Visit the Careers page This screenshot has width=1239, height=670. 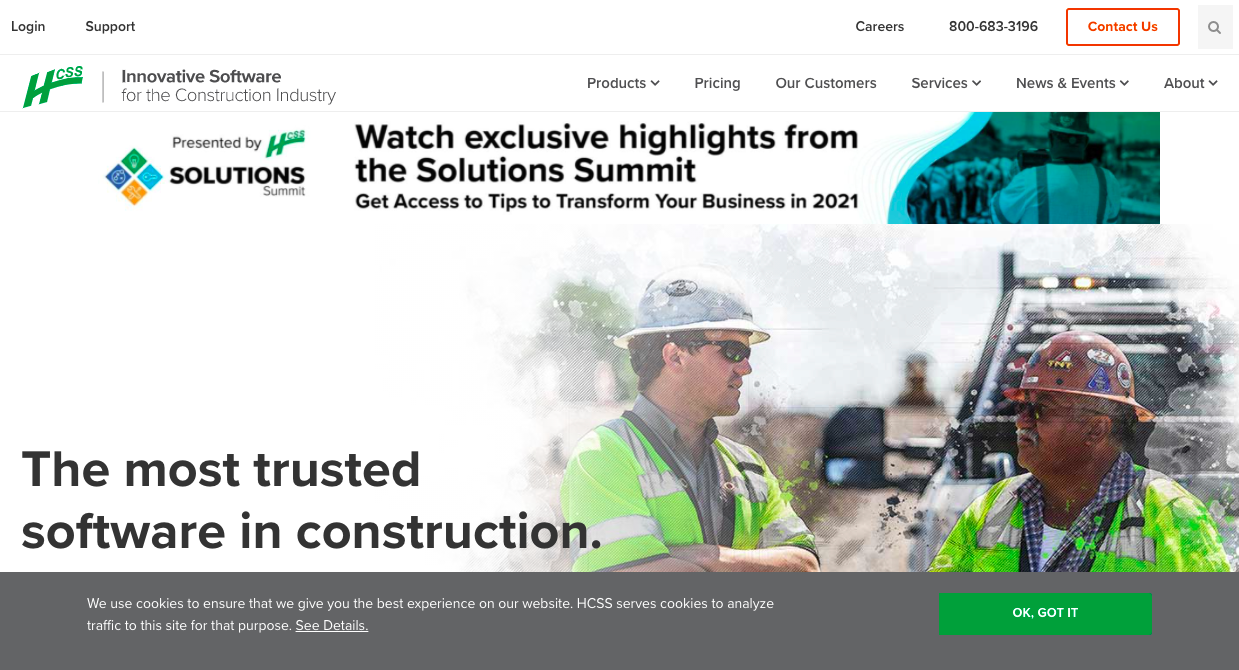(880, 27)
